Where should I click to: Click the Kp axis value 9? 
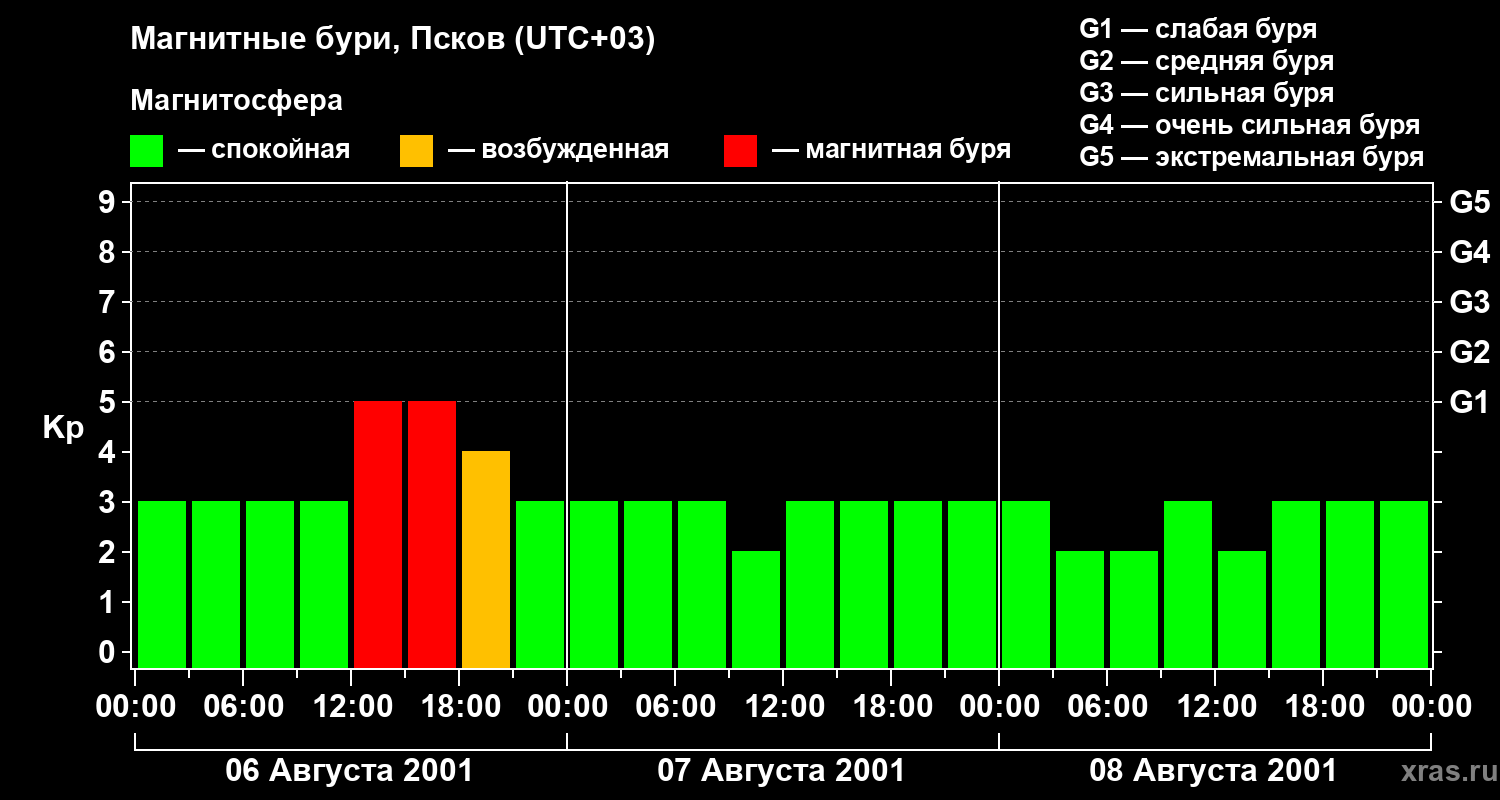[108, 203]
